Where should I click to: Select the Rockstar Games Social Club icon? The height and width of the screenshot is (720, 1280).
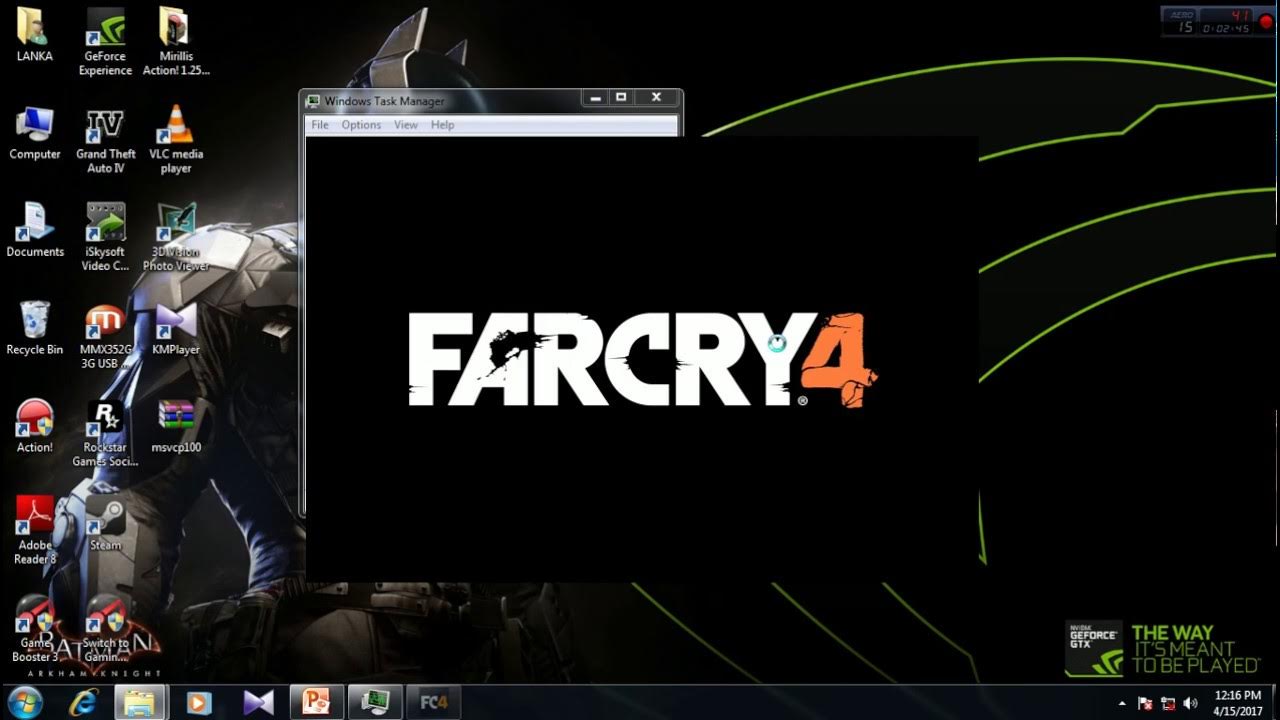pyautogui.click(x=105, y=434)
